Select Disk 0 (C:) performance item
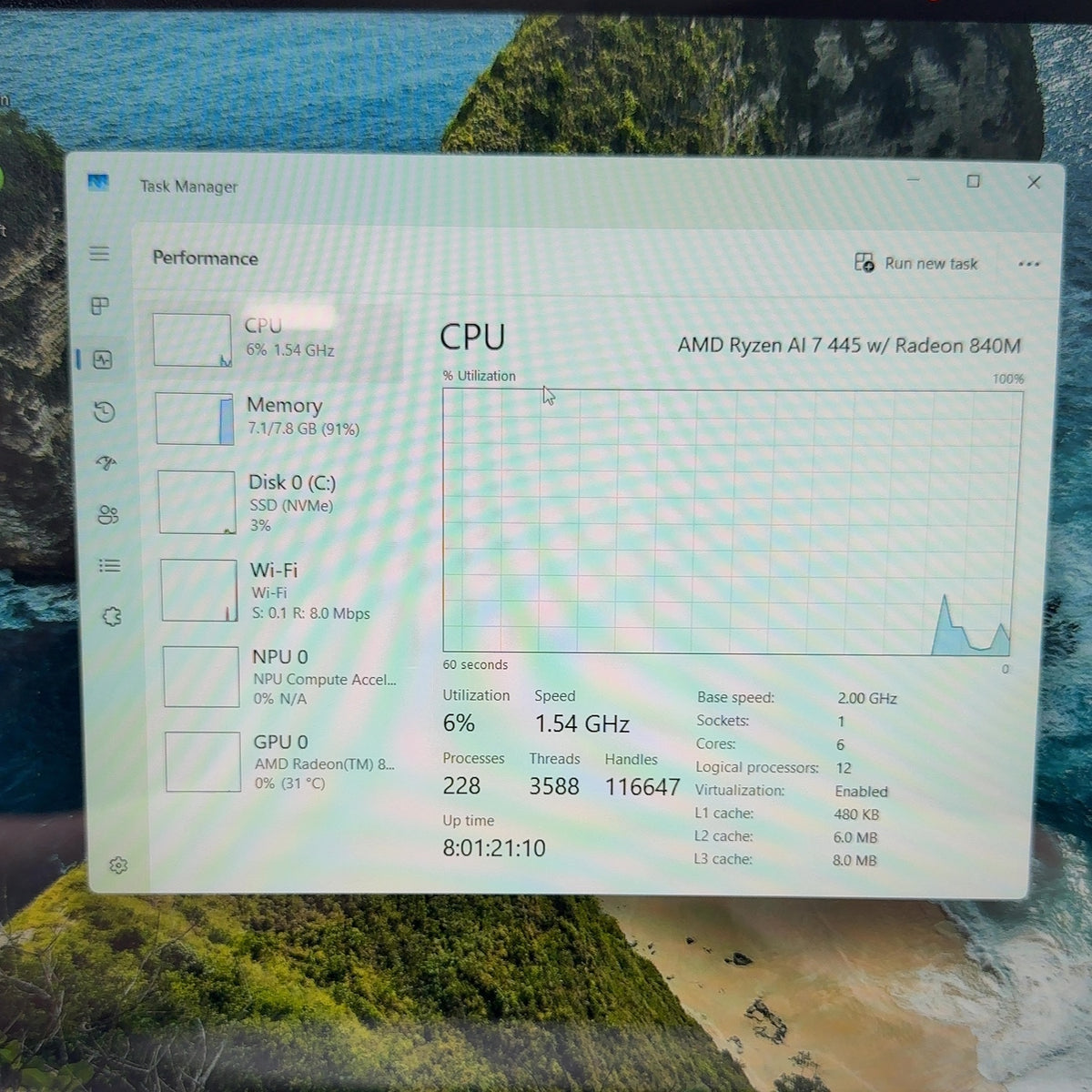 (278, 502)
